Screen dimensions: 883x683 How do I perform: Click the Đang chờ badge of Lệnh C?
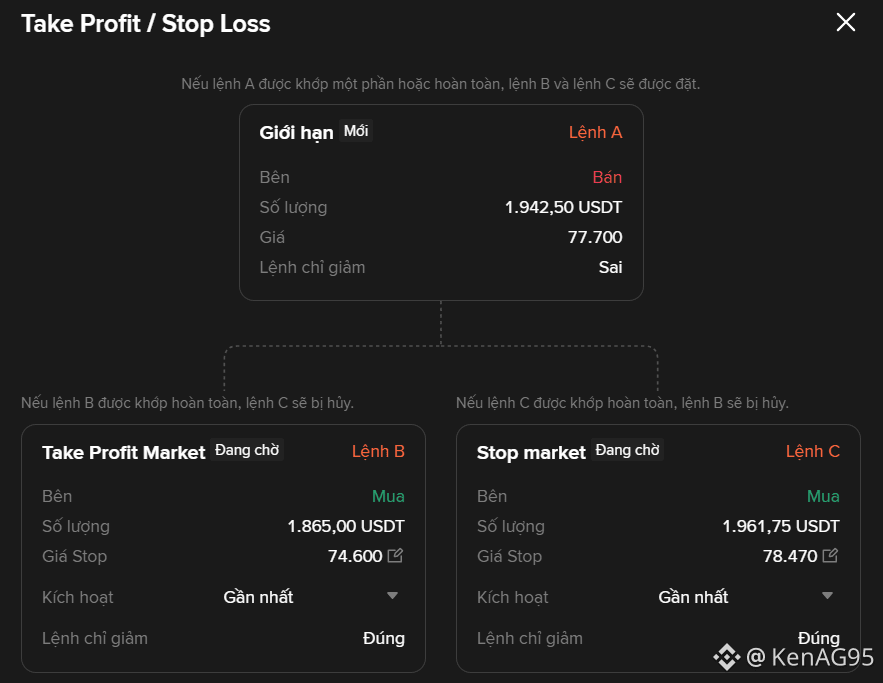click(627, 450)
